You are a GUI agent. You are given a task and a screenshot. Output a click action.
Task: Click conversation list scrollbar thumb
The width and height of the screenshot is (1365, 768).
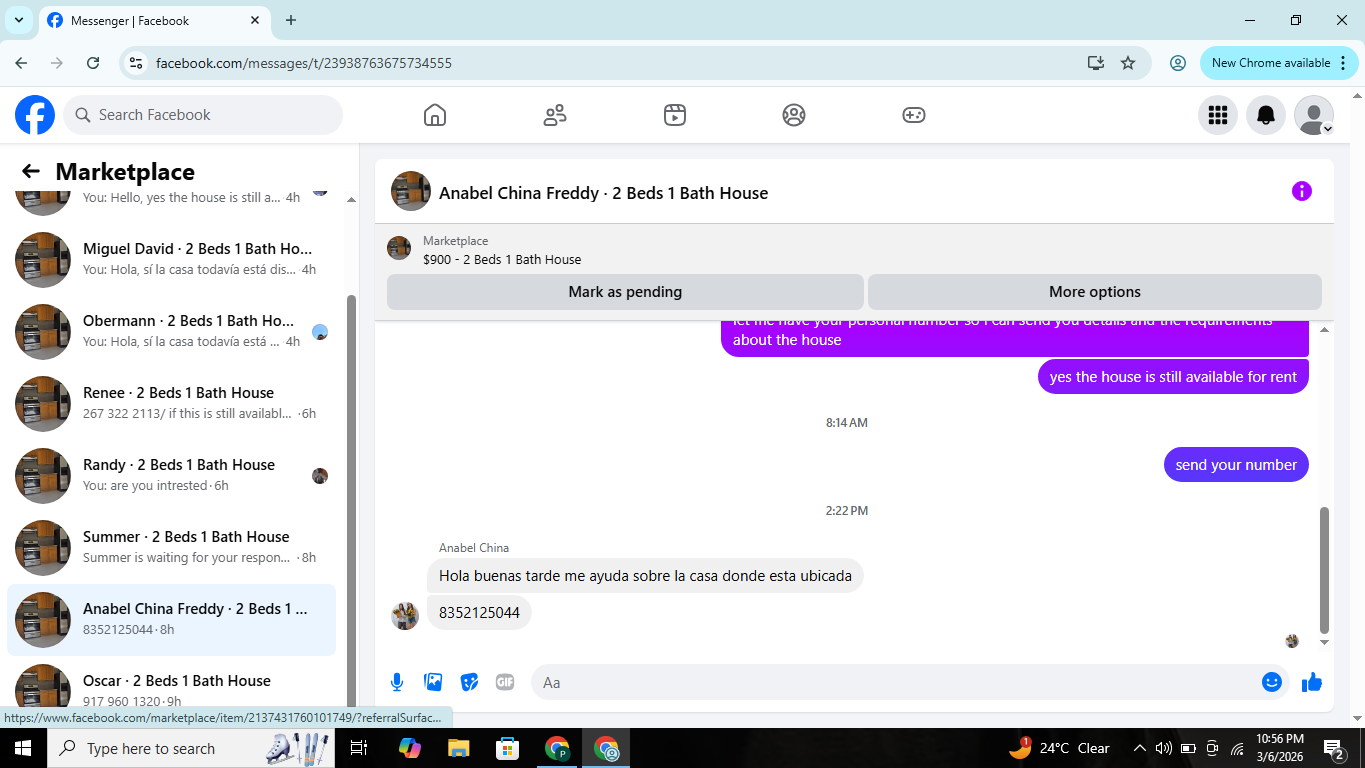pyautogui.click(x=351, y=500)
